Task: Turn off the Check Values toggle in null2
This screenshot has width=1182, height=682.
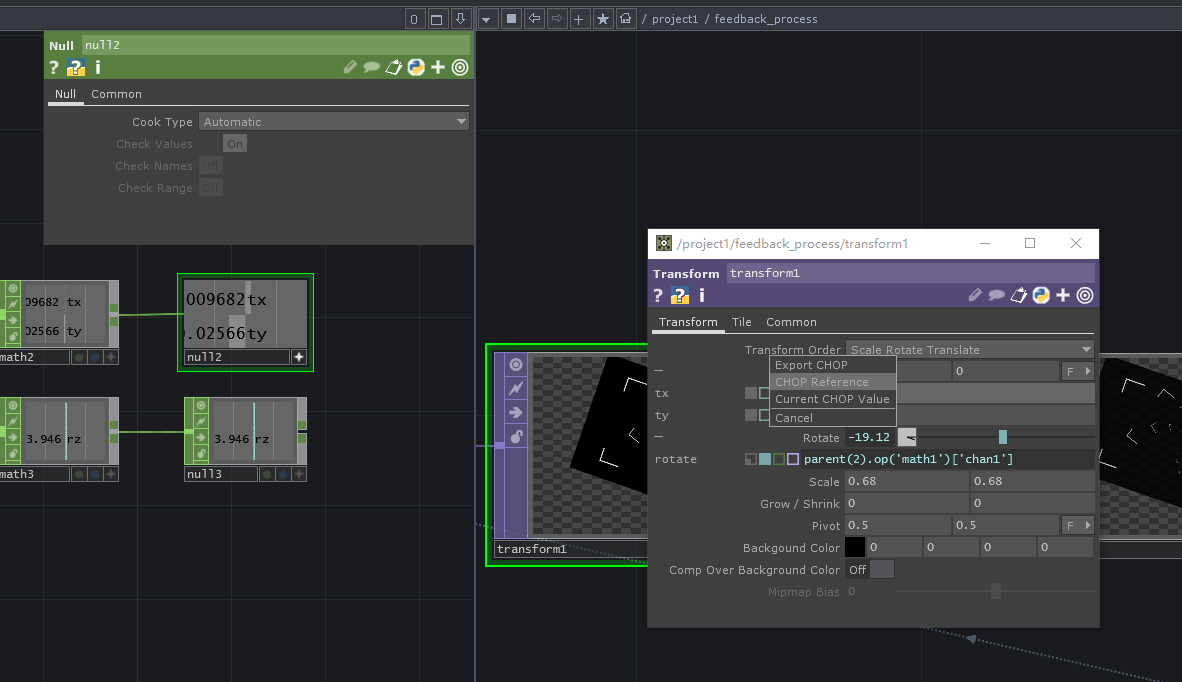Action: [x=233, y=143]
